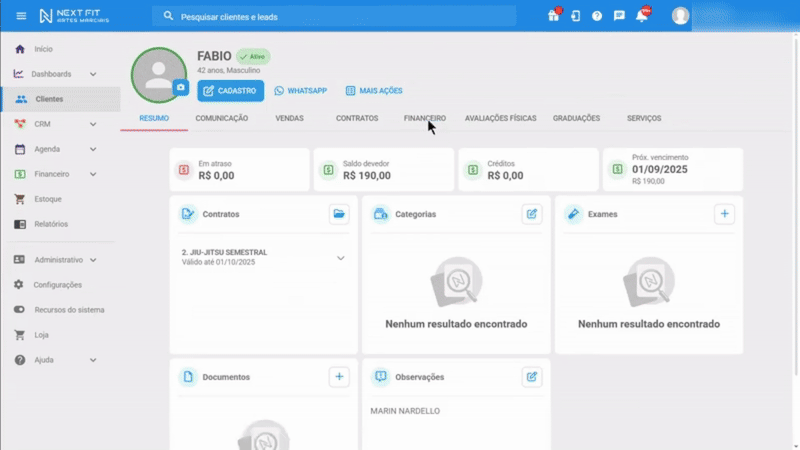Click the Next Fit logo

pyautogui.click(x=74, y=16)
